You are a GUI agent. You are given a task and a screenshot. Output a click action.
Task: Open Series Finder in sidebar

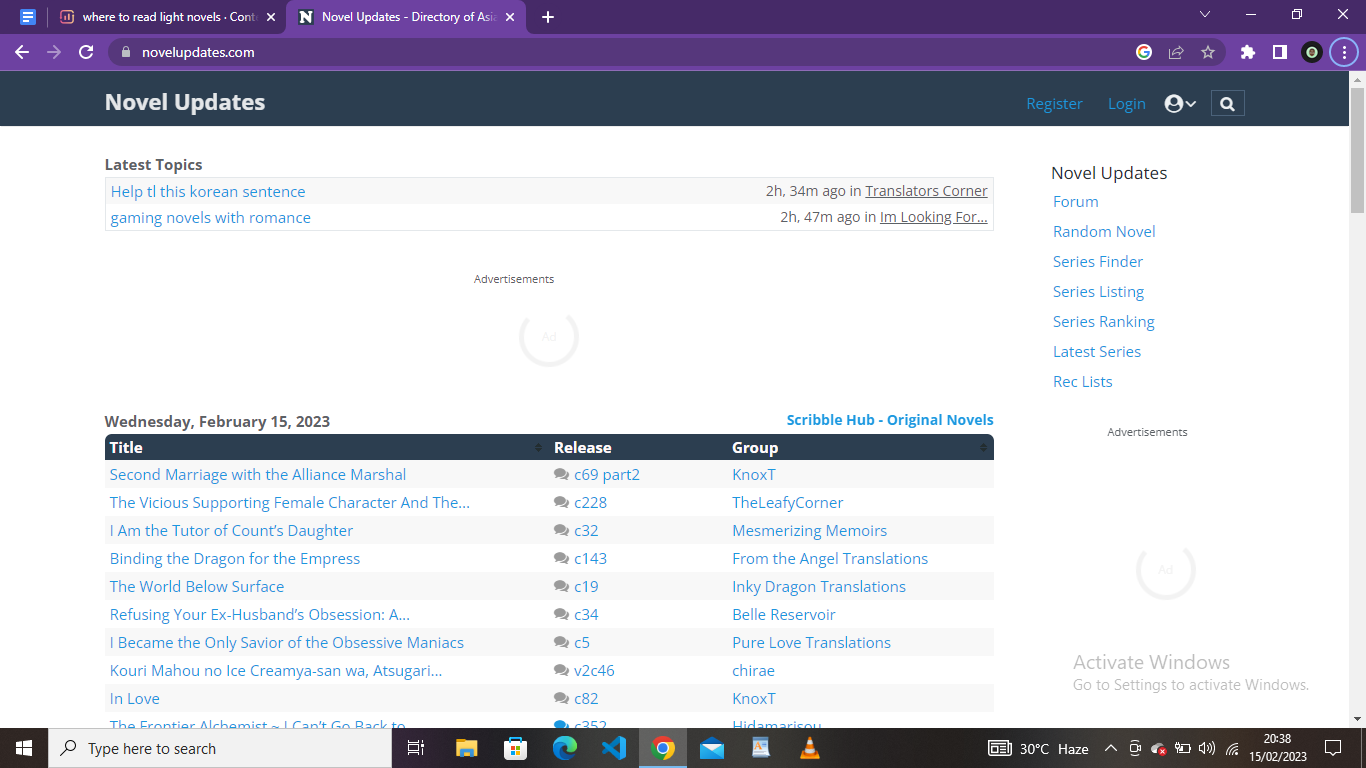tap(1097, 261)
